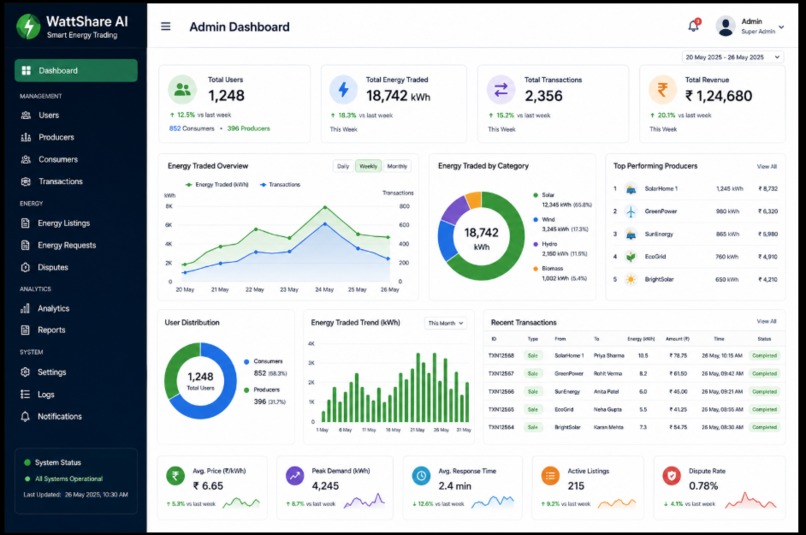The height and width of the screenshot is (535, 806).
Task: Click View All in Top Performing Producers
Action: coord(766,167)
